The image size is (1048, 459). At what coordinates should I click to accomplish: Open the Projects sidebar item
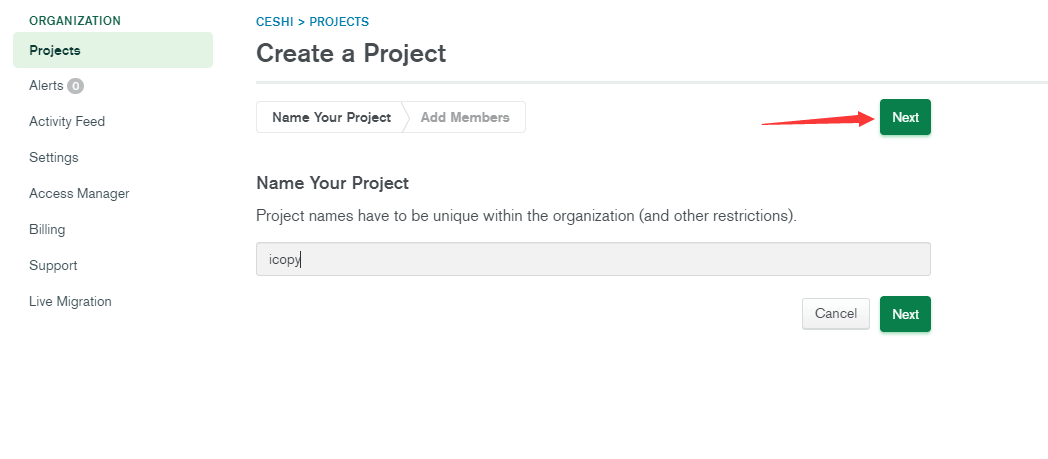click(113, 50)
